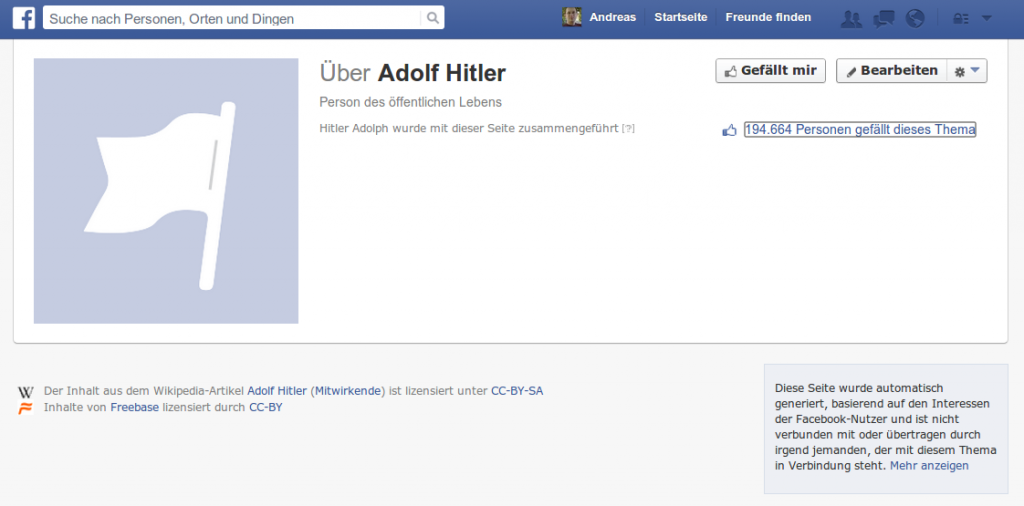Click the Freebase logo icon
Viewport: 1024px width, 506px height.
25,408
